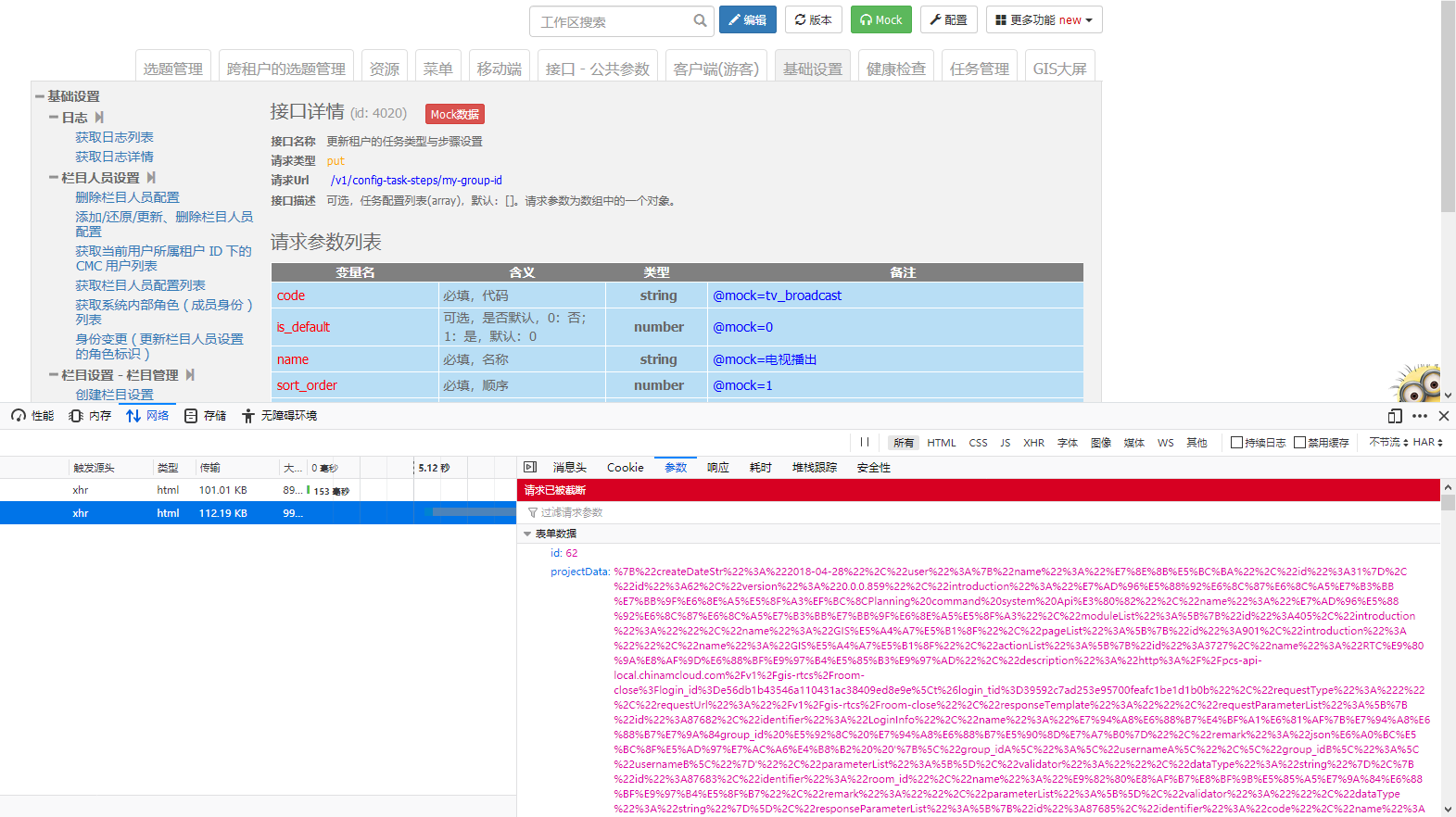Viewport: 1456px width, 817px height.
Task: Filter network requests by 图像
Action: tap(1101, 443)
